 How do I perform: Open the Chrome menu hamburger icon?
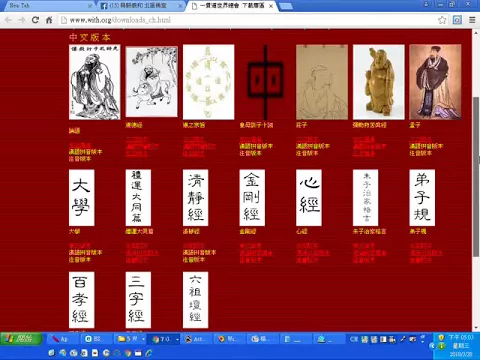472,20
